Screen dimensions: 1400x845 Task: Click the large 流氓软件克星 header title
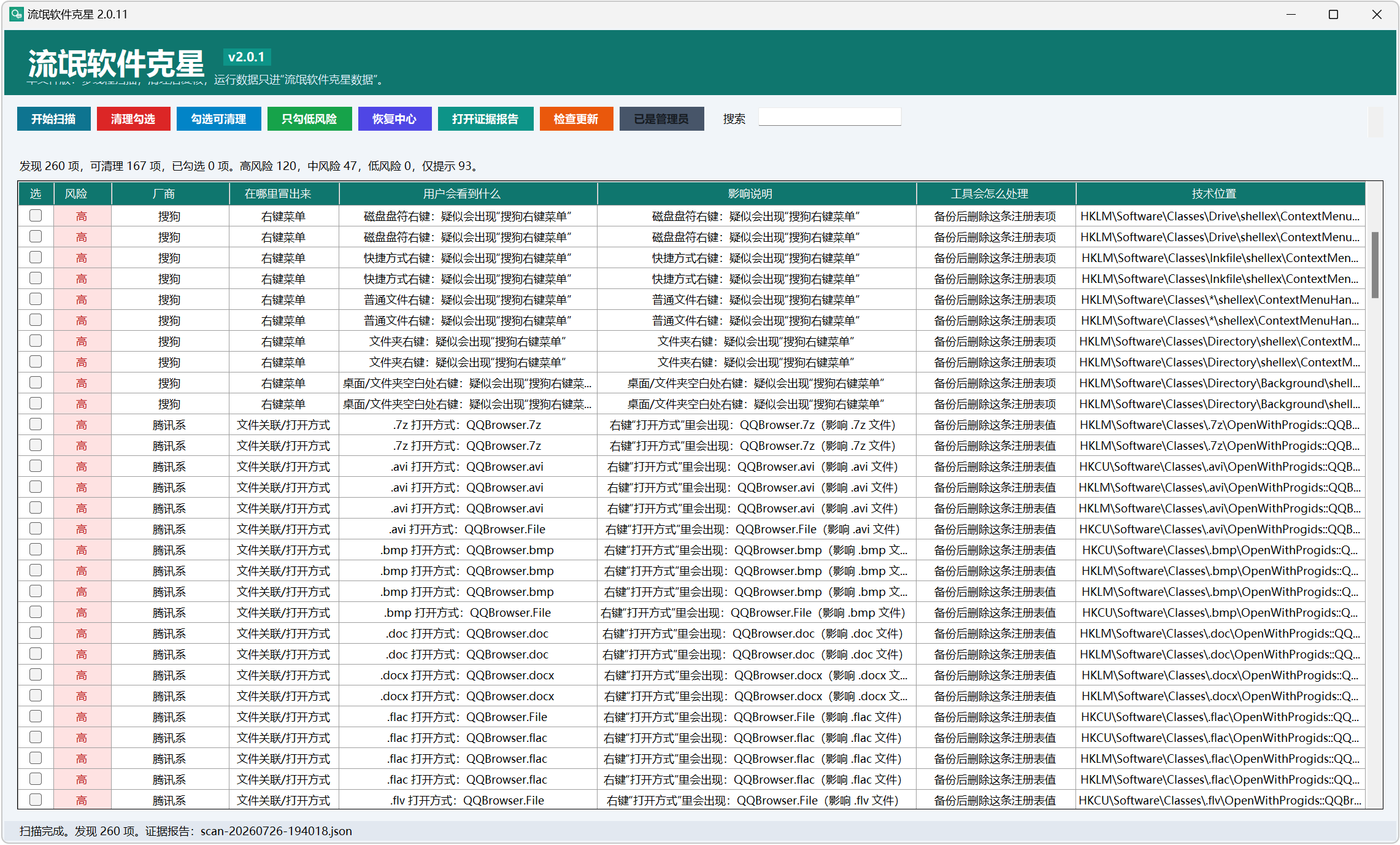tap(116, 63)
